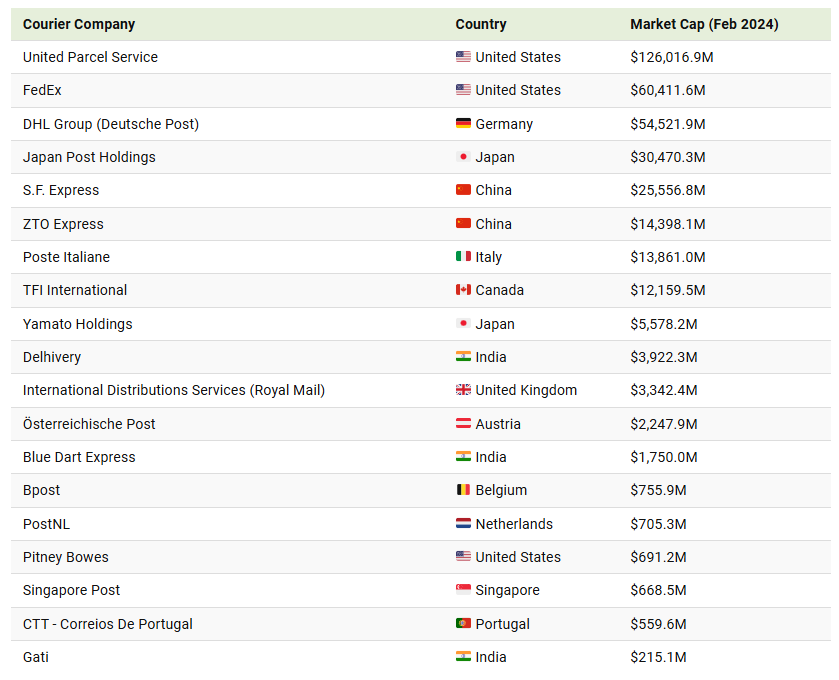The width and height of the screenshot is (839, 680).
Task: Select the Österreichische Post company name
Action: (89, 424)
